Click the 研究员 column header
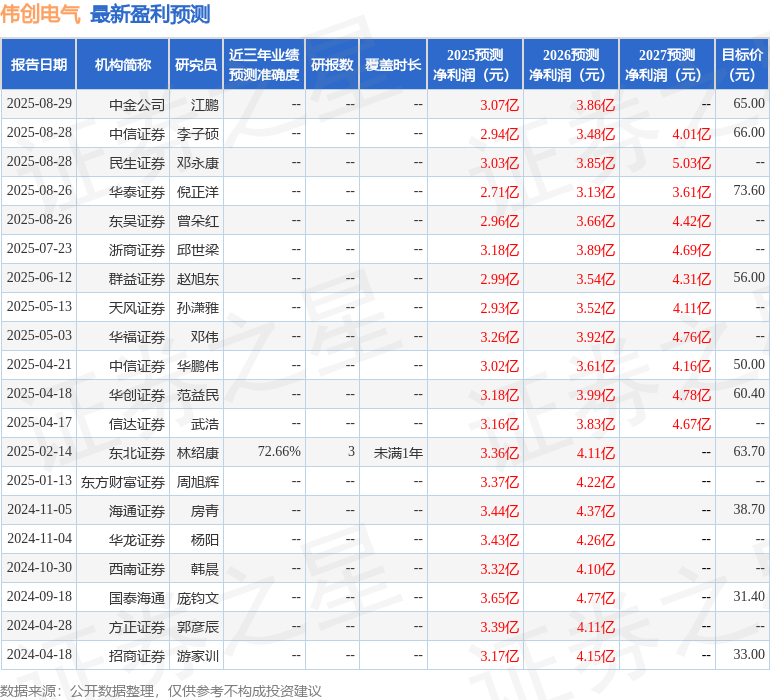This screenshot has width=770, height=700. coord(196,65)
